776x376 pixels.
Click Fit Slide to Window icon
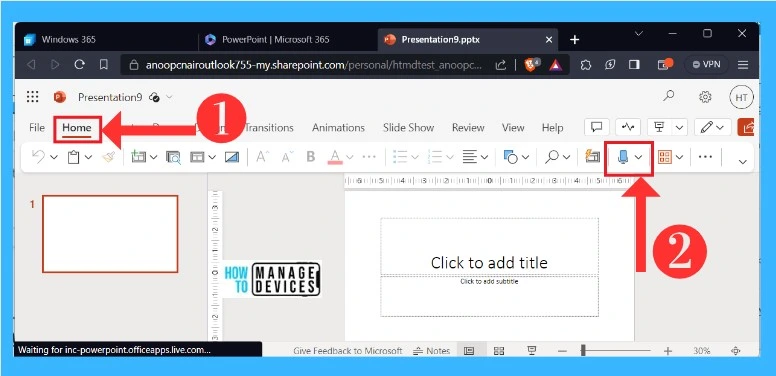tap(735, 351)
